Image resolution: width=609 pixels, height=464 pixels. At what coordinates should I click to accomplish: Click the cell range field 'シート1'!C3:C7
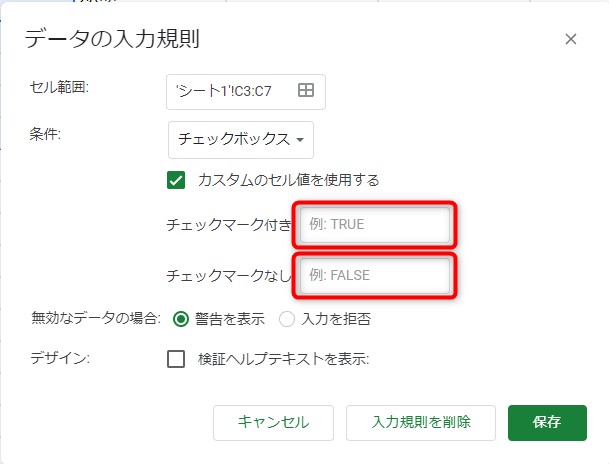tap(233, 91)
